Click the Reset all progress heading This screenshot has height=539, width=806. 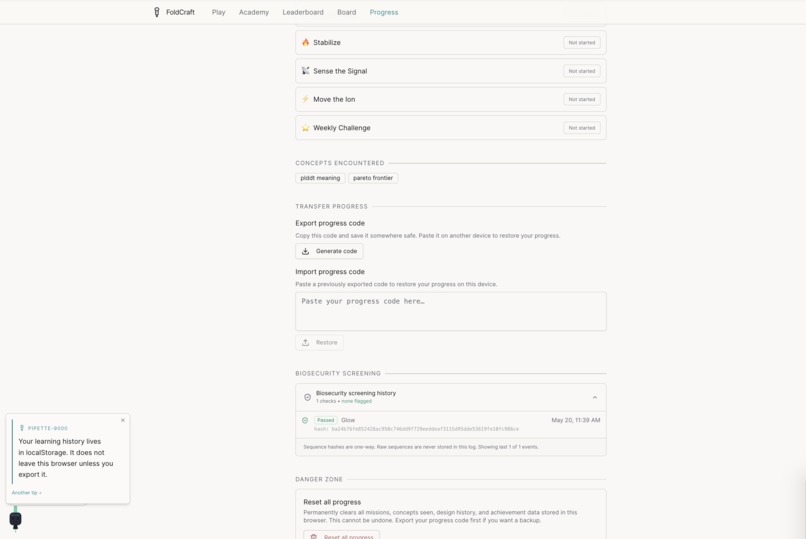pos(332,502)
